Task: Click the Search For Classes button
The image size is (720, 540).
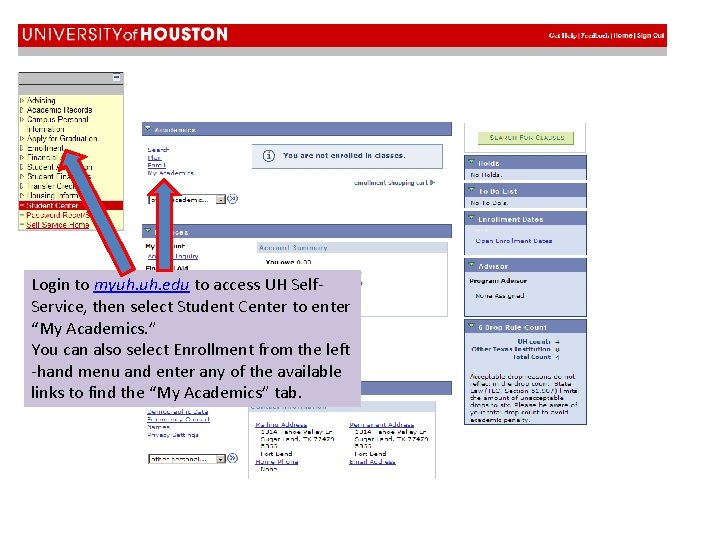Action: pyautogui.click(x=526, y=138)
